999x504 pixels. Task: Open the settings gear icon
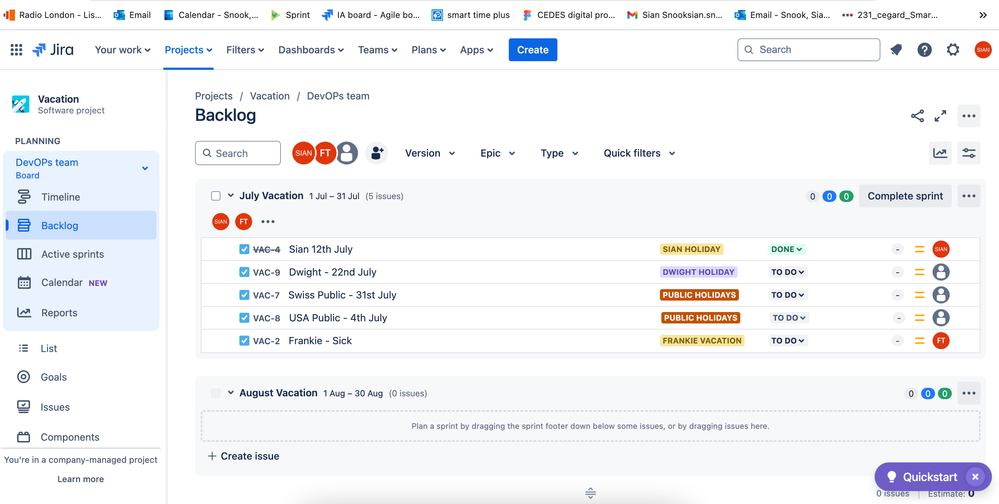tap(952, 50)
